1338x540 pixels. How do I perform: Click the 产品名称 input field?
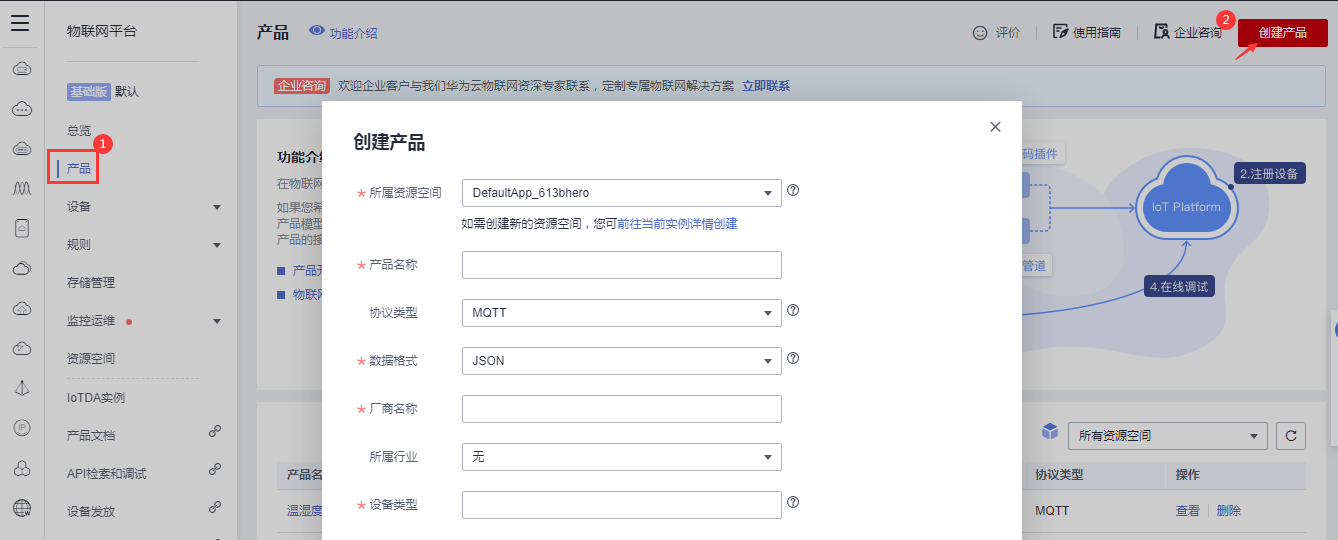coord(621,265)
